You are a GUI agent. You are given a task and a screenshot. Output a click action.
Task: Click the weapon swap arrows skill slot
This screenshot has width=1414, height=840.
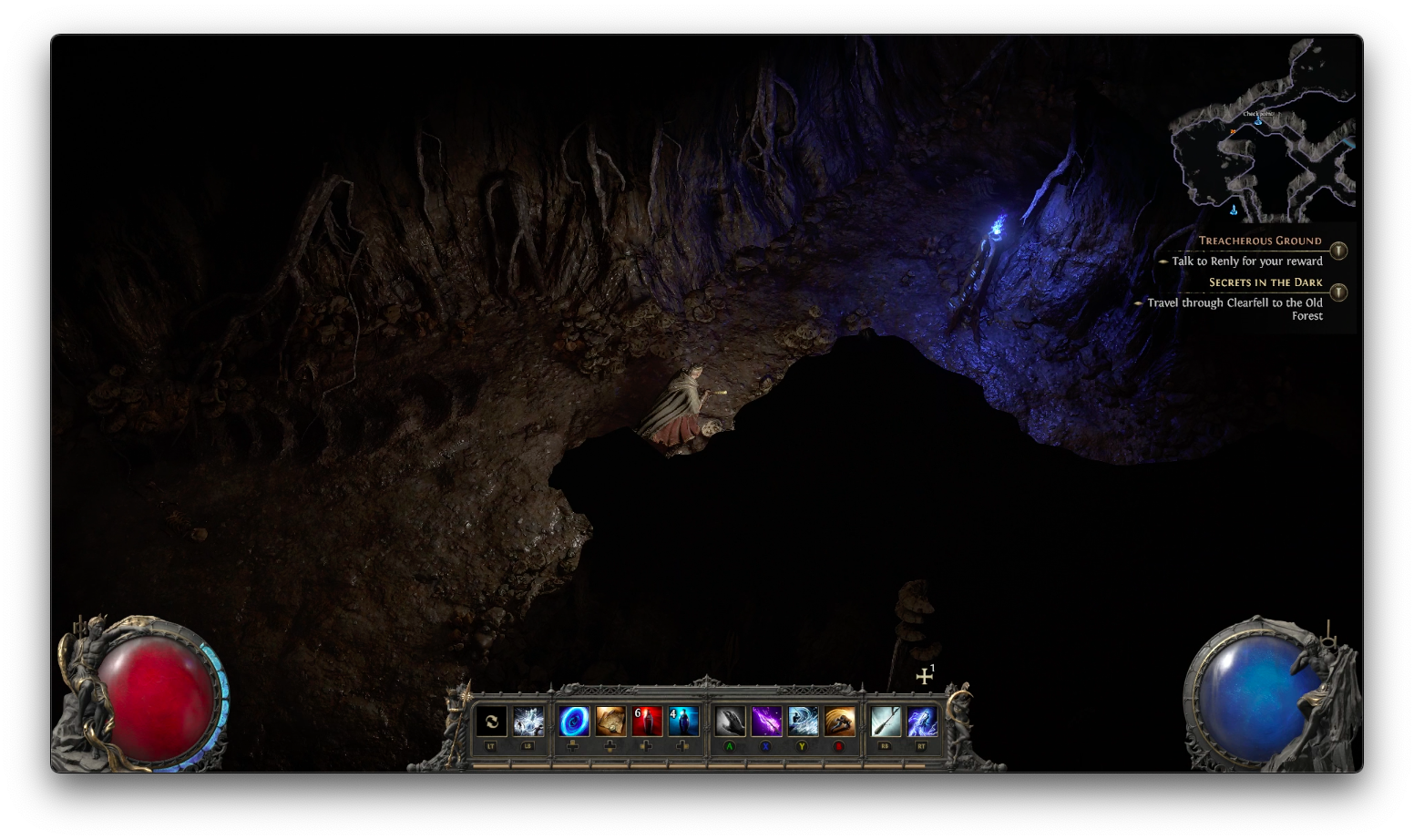491,722
